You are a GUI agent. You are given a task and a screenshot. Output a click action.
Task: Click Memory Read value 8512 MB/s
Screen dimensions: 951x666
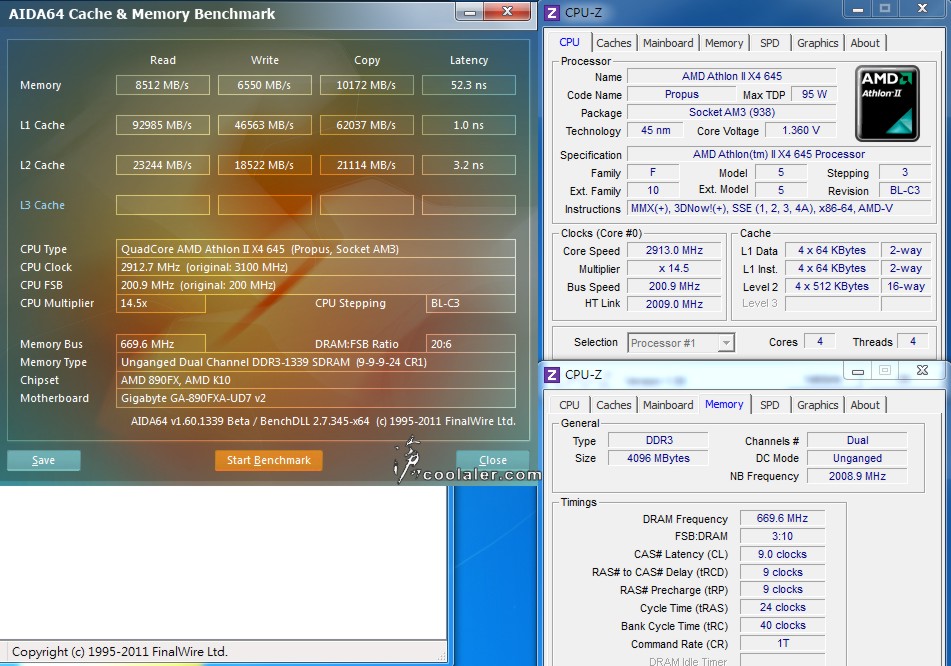click(x=163, y=85)
